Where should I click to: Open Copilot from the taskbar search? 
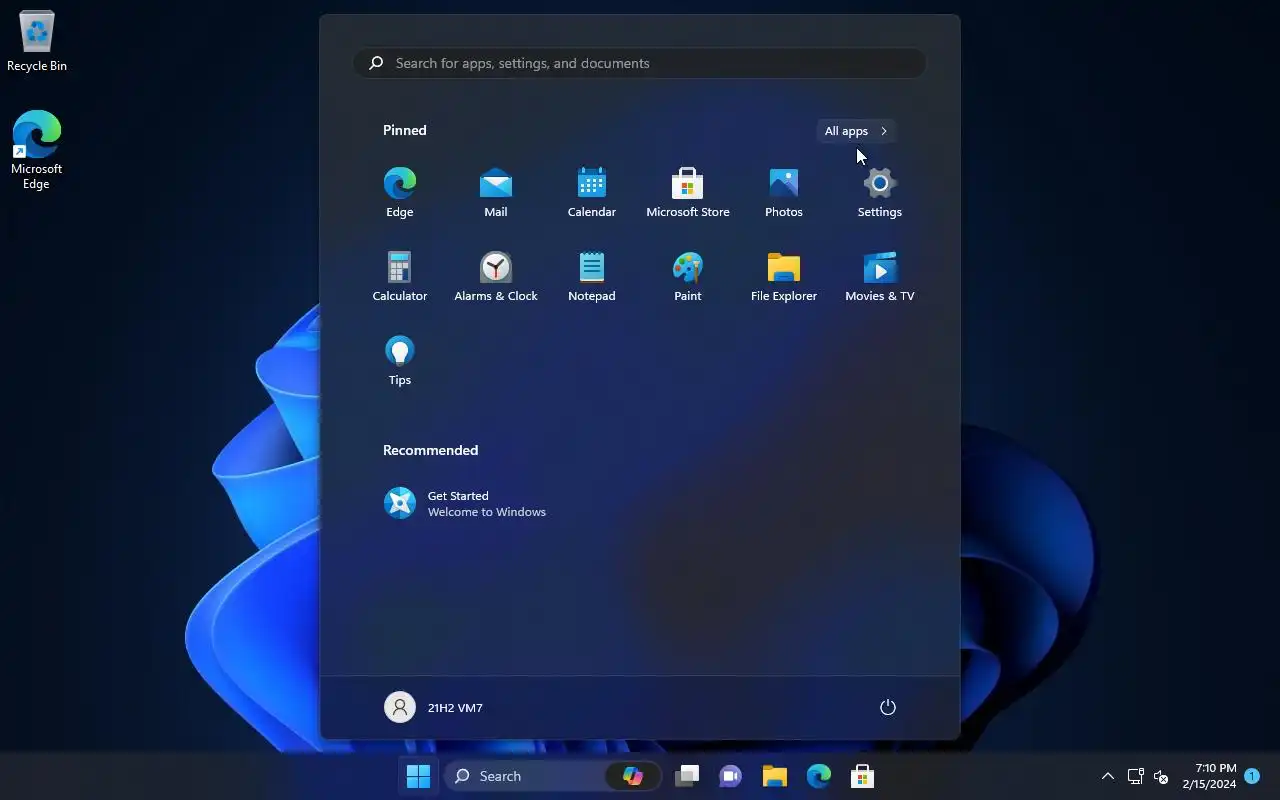coord(632,776)
